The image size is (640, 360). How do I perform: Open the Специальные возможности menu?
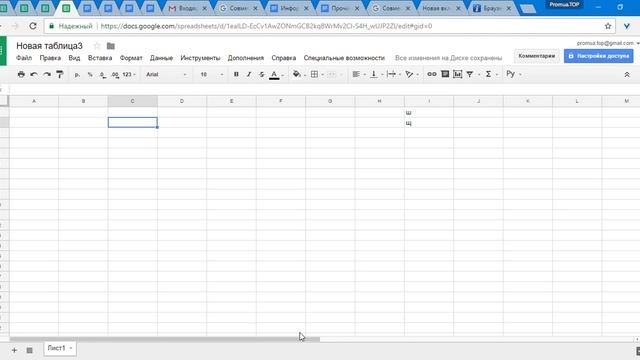344,58
